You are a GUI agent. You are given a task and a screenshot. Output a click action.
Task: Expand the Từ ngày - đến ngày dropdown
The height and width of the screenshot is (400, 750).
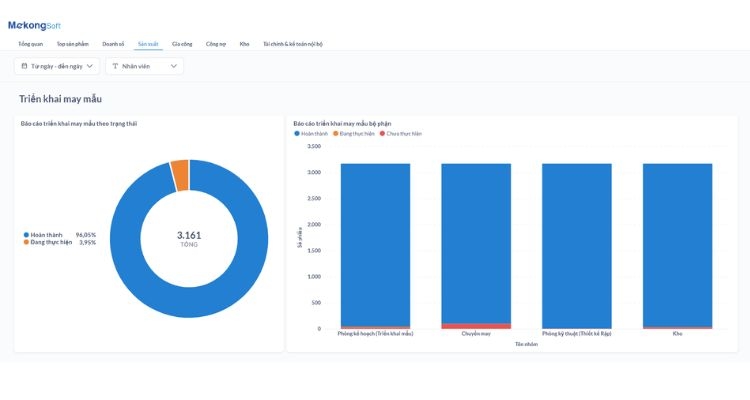(92, 66)
